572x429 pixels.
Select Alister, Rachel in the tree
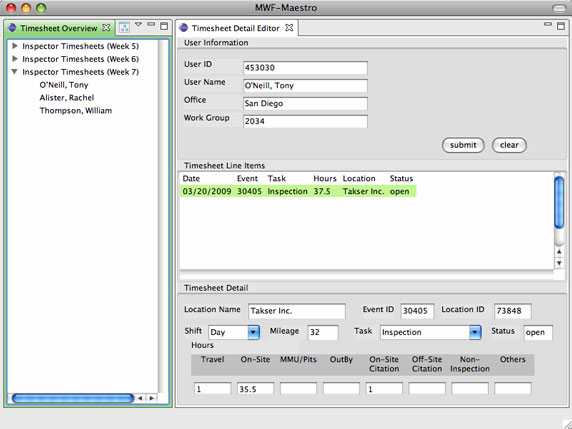(x=67, y=98)
